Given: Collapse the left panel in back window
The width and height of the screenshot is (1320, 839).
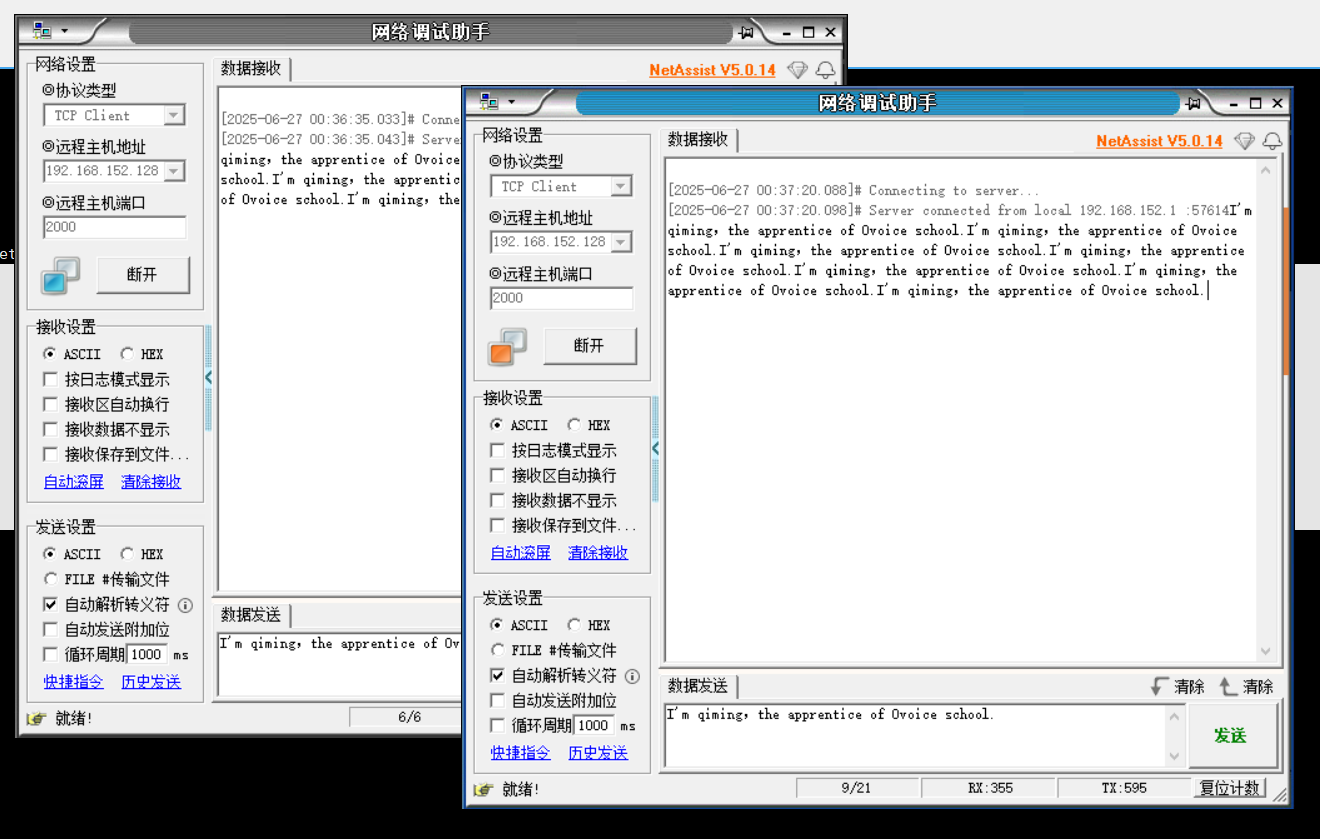Looking at the screenshot, I should click(x=209, y=378).
